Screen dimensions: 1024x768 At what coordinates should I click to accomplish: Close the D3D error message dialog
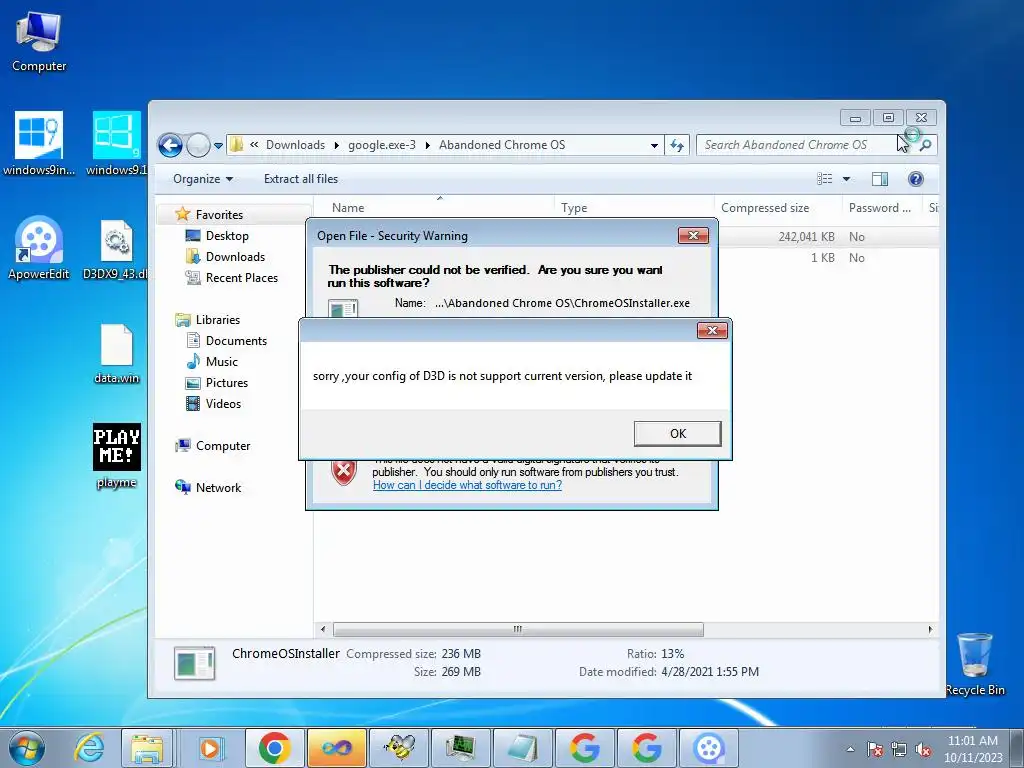[712, 330]
